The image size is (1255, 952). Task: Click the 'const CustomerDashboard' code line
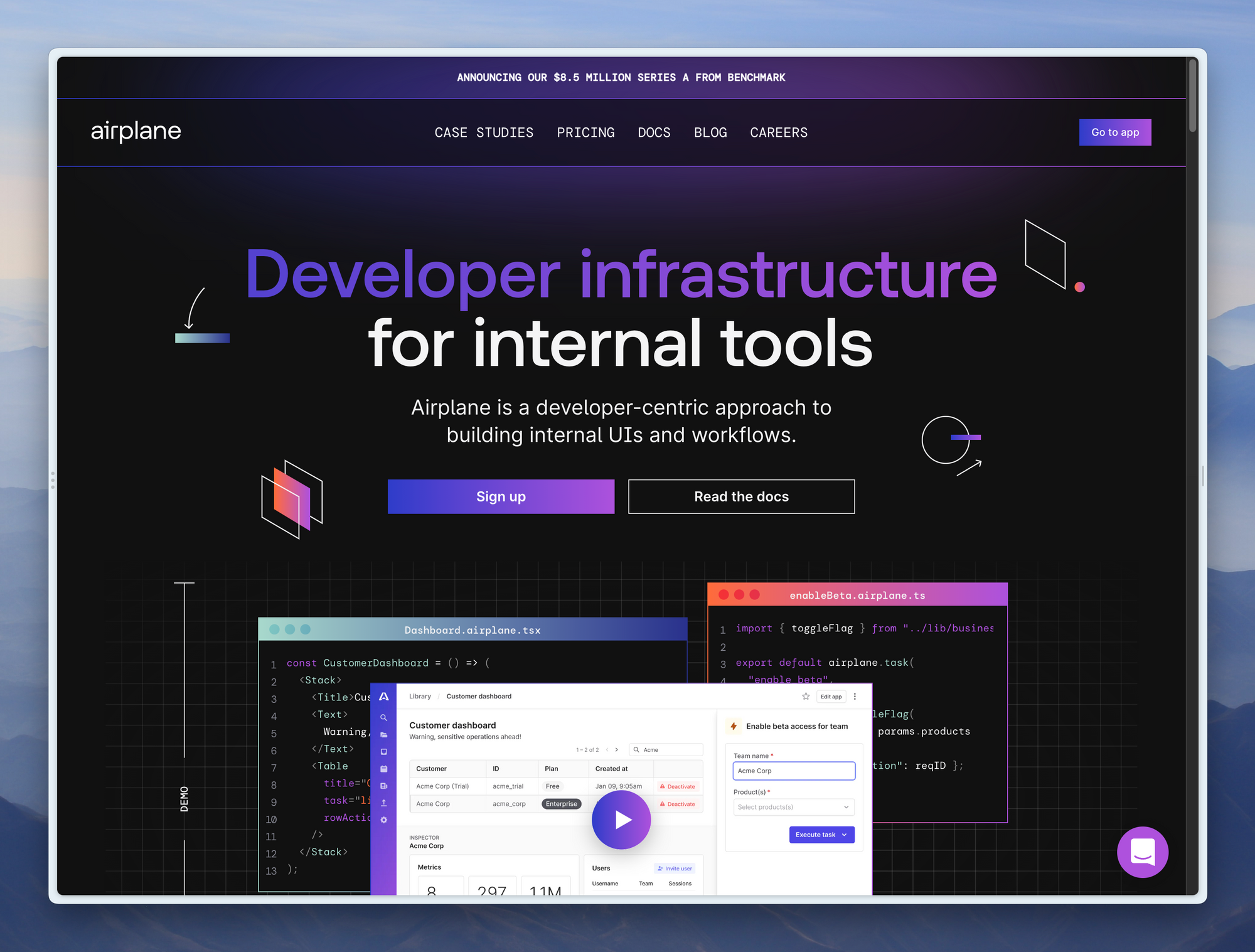point(388,663)
